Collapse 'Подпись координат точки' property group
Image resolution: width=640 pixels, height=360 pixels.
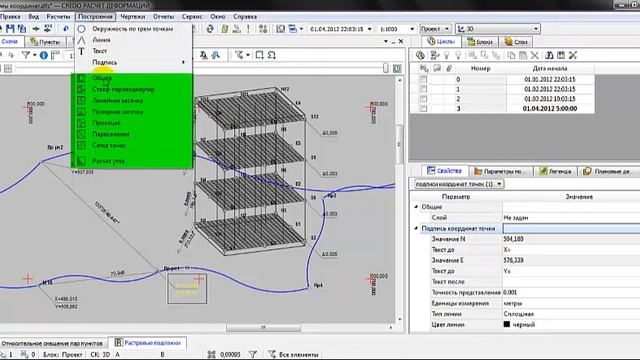[416, 229]
